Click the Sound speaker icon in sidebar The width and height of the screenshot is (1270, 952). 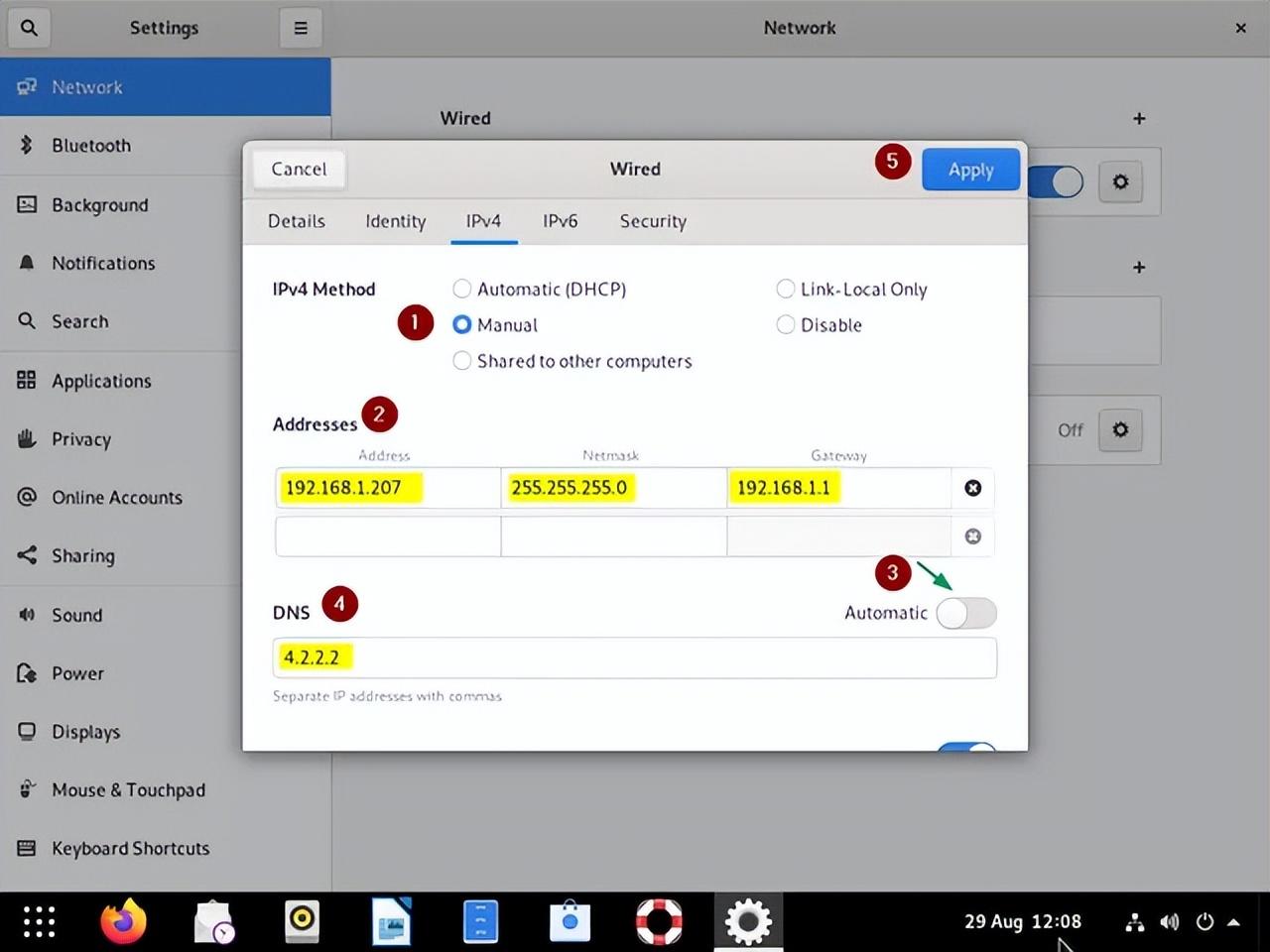click(x=27, y=615)
